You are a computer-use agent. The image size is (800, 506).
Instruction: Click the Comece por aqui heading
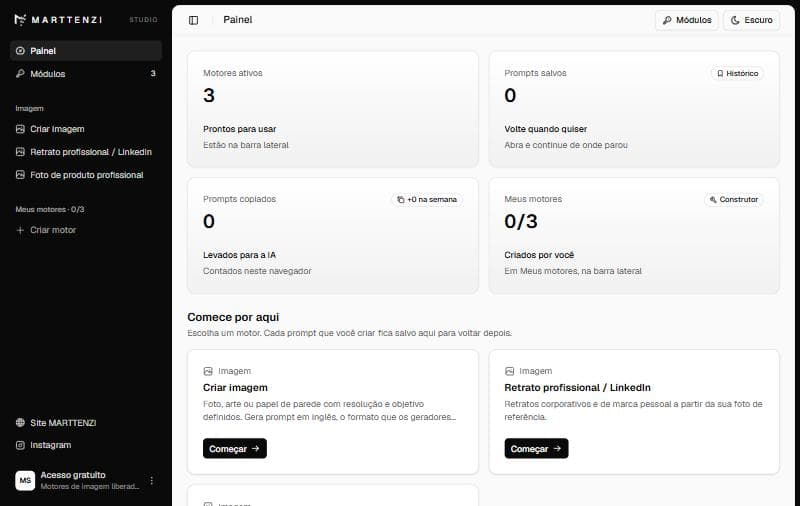coord(233,317)
